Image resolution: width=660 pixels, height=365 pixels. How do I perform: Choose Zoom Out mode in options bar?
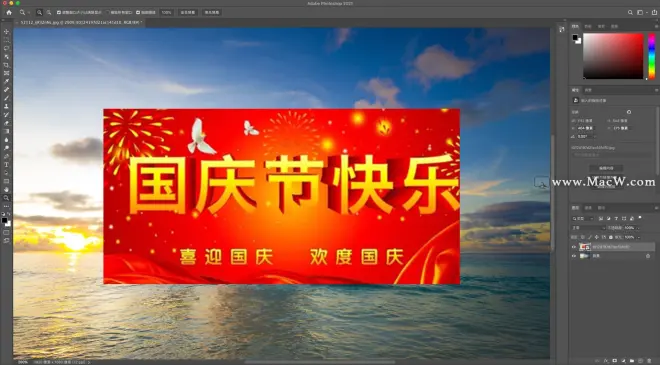[49, 13]
